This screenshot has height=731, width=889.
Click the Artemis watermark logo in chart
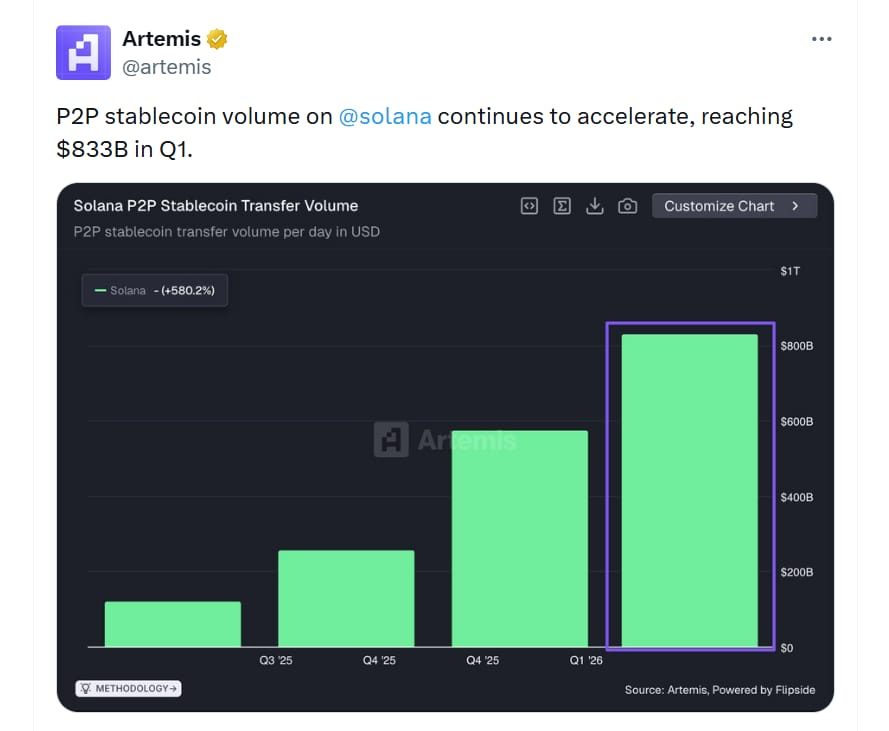pyautogui.click(x=391, y=440)
